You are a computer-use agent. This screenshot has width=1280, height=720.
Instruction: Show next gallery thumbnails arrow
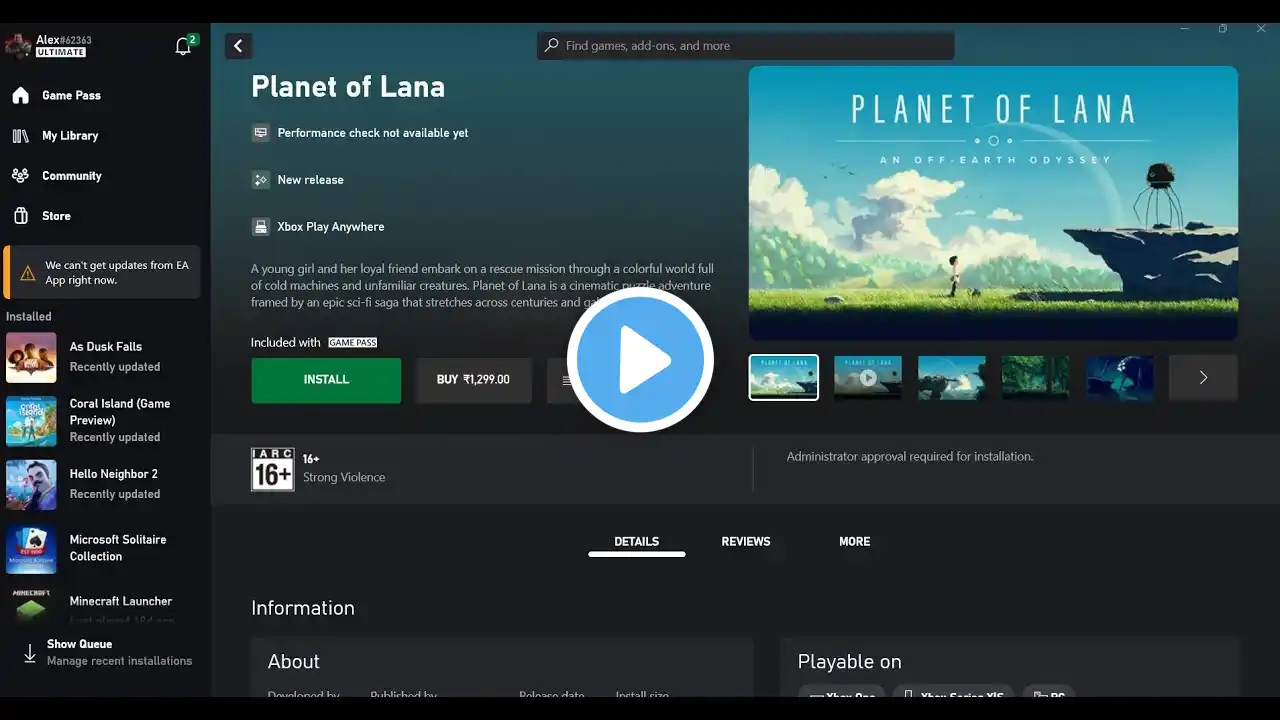(x=1203, y=378)
